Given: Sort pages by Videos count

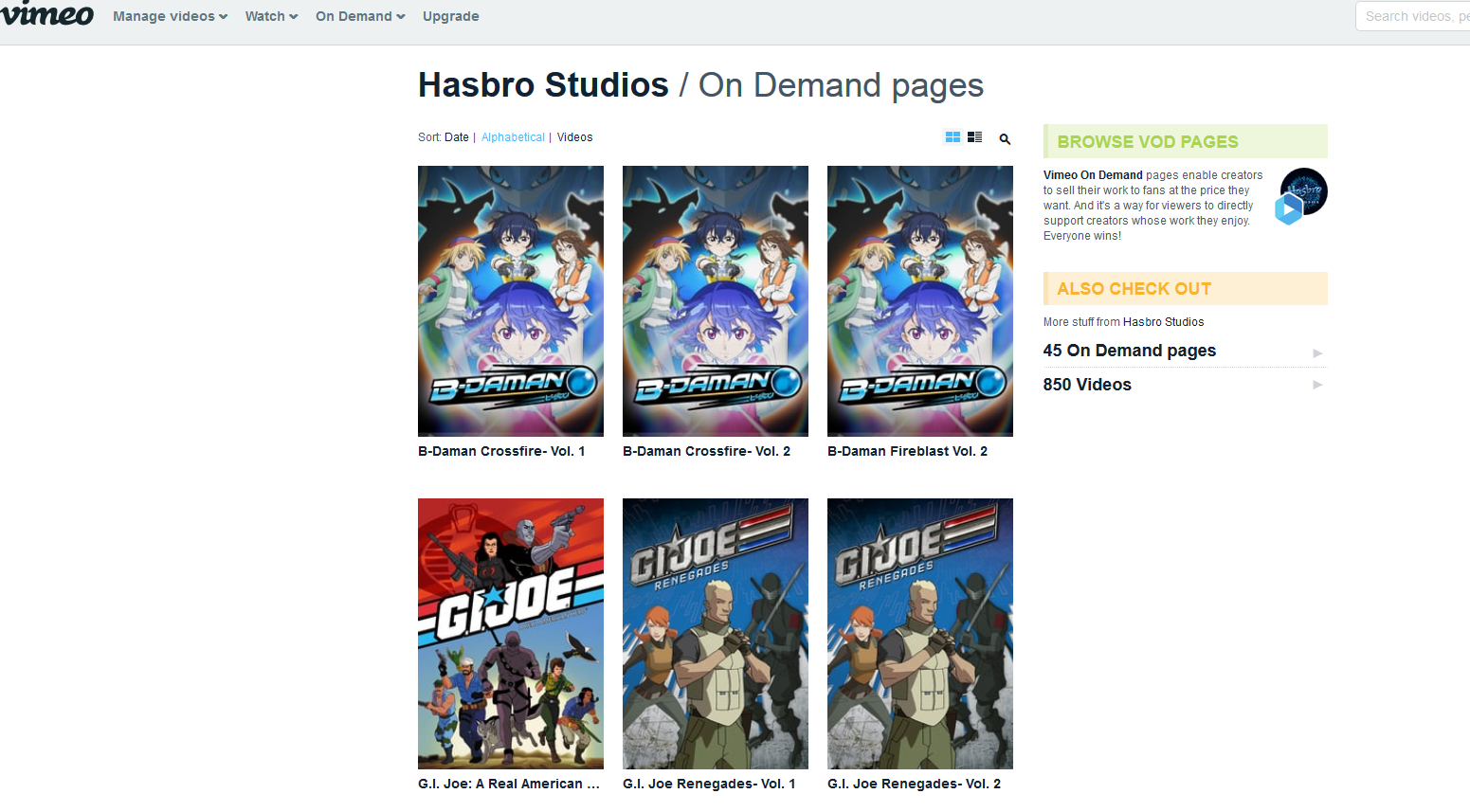Looking at the screenshot, I should (574, 137).
